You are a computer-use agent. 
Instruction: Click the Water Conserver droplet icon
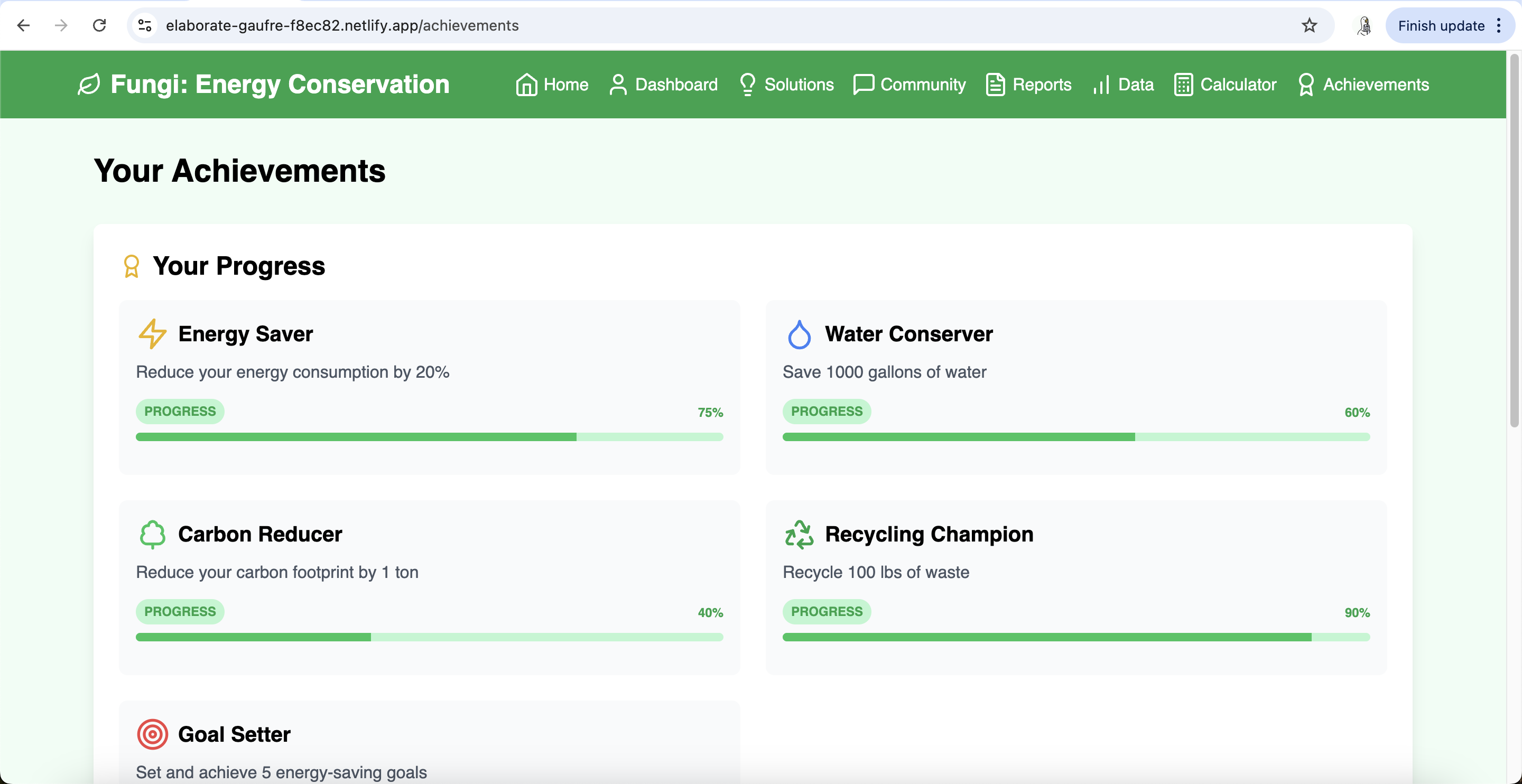coord(799,334)
